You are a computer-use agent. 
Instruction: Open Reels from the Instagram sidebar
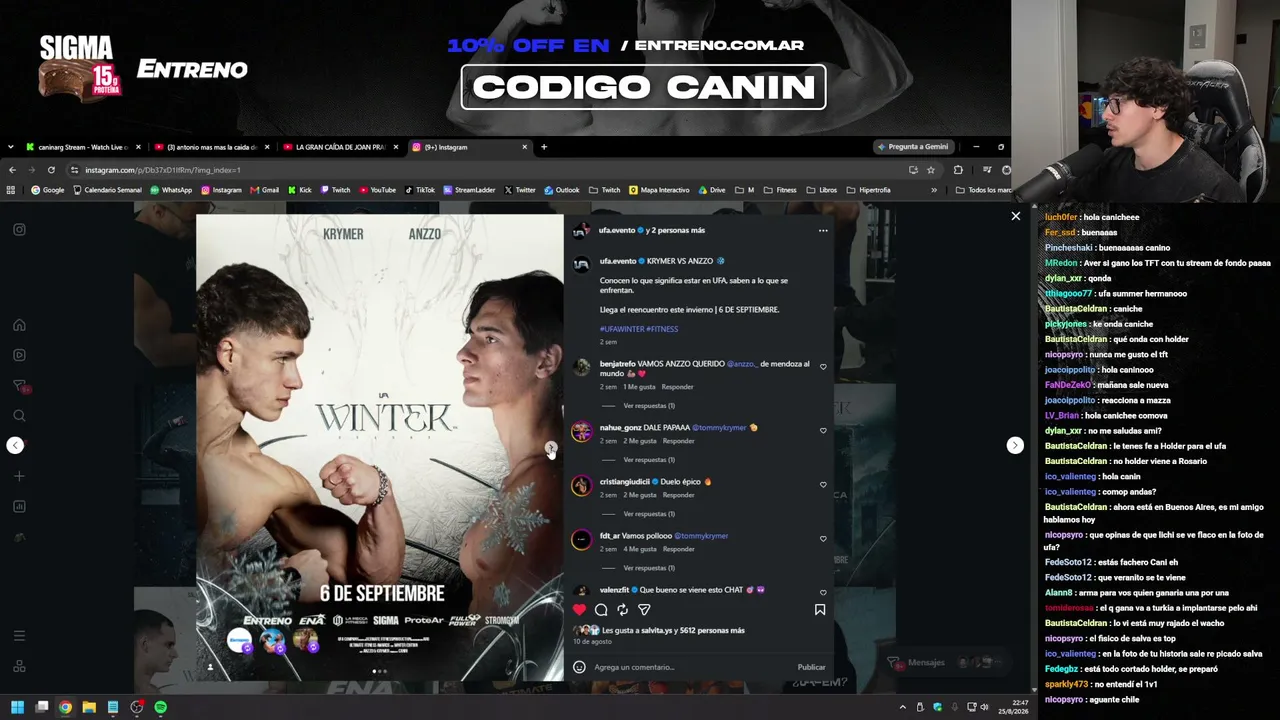pyautogui.click(x=19, y=355)
